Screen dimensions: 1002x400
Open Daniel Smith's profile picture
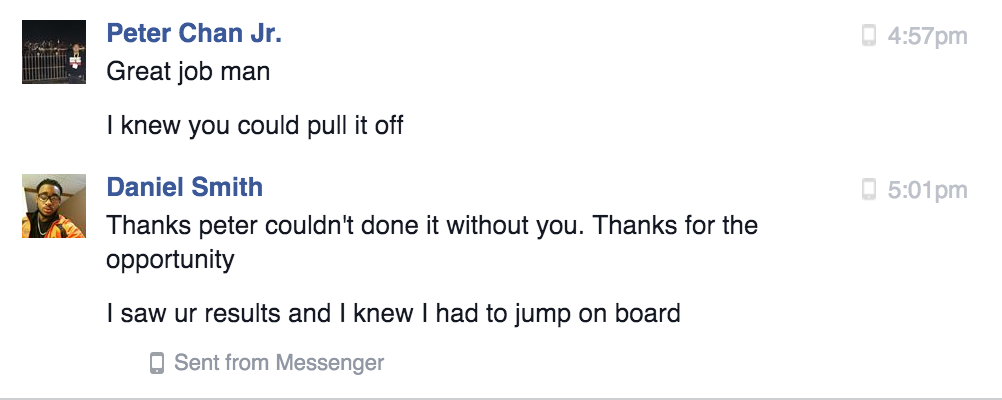point(54,206)
